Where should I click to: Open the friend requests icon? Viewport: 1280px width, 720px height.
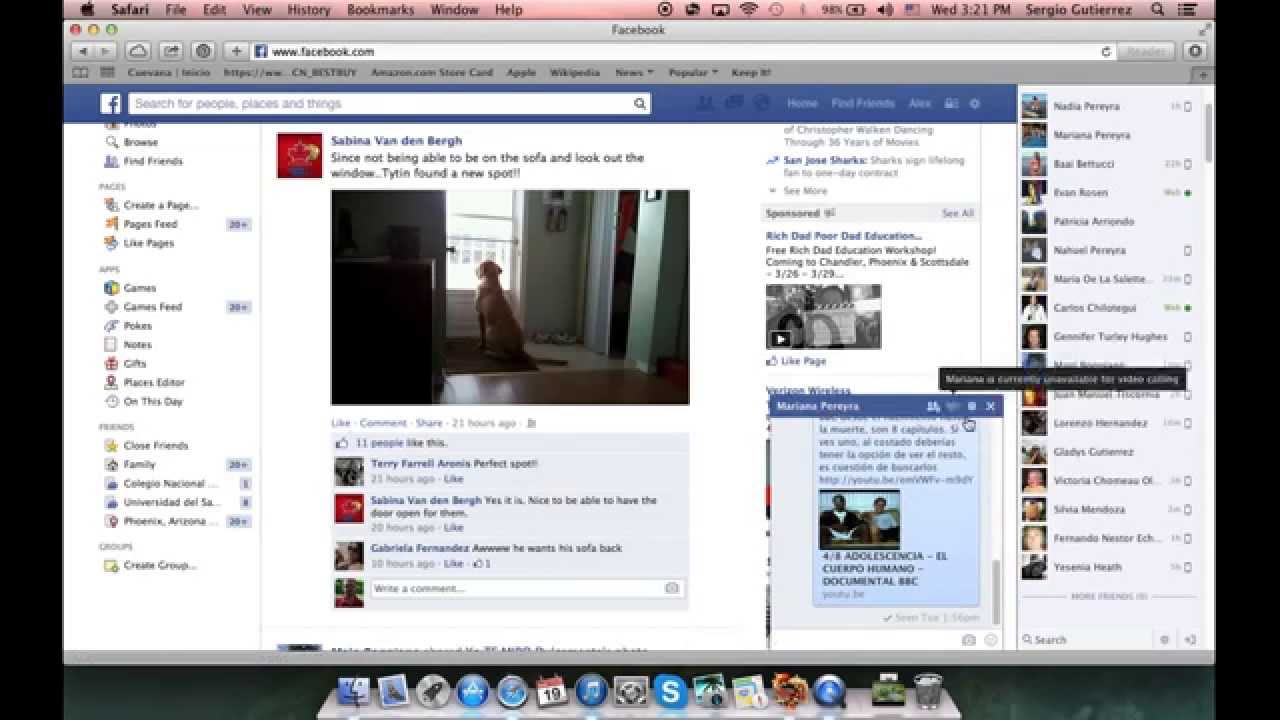tap(706, 103)
